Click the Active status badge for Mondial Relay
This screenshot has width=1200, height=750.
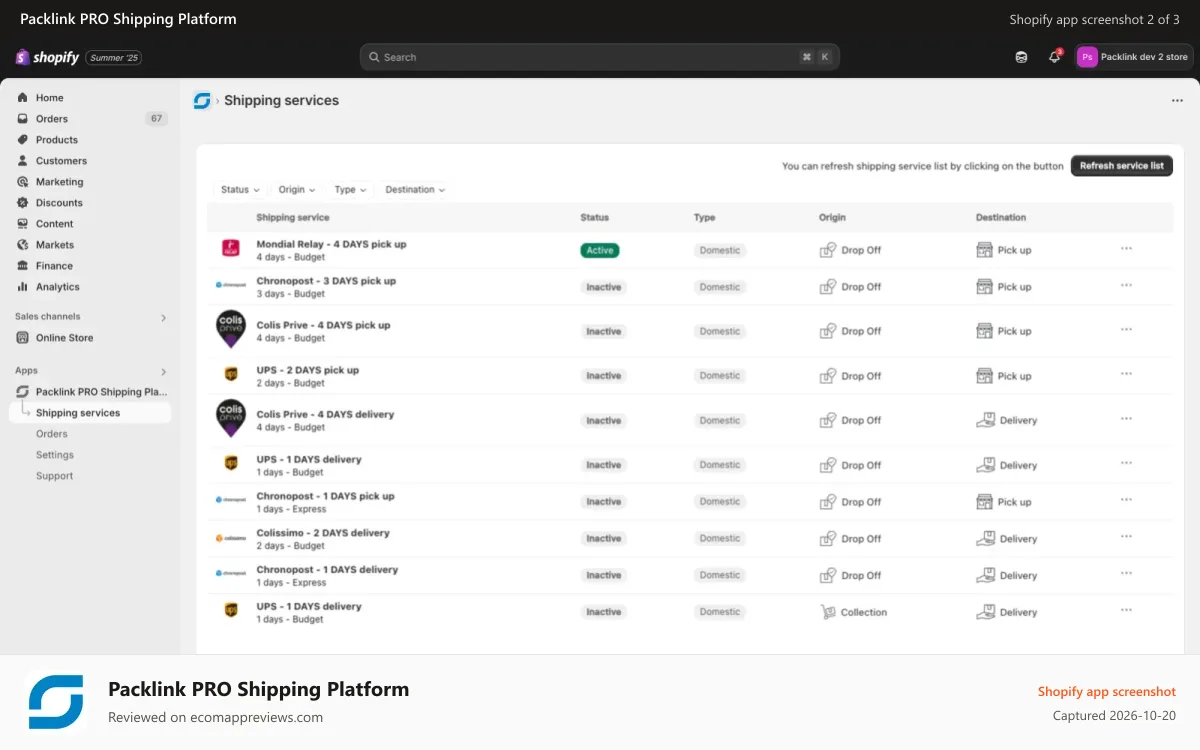point(600,250)
